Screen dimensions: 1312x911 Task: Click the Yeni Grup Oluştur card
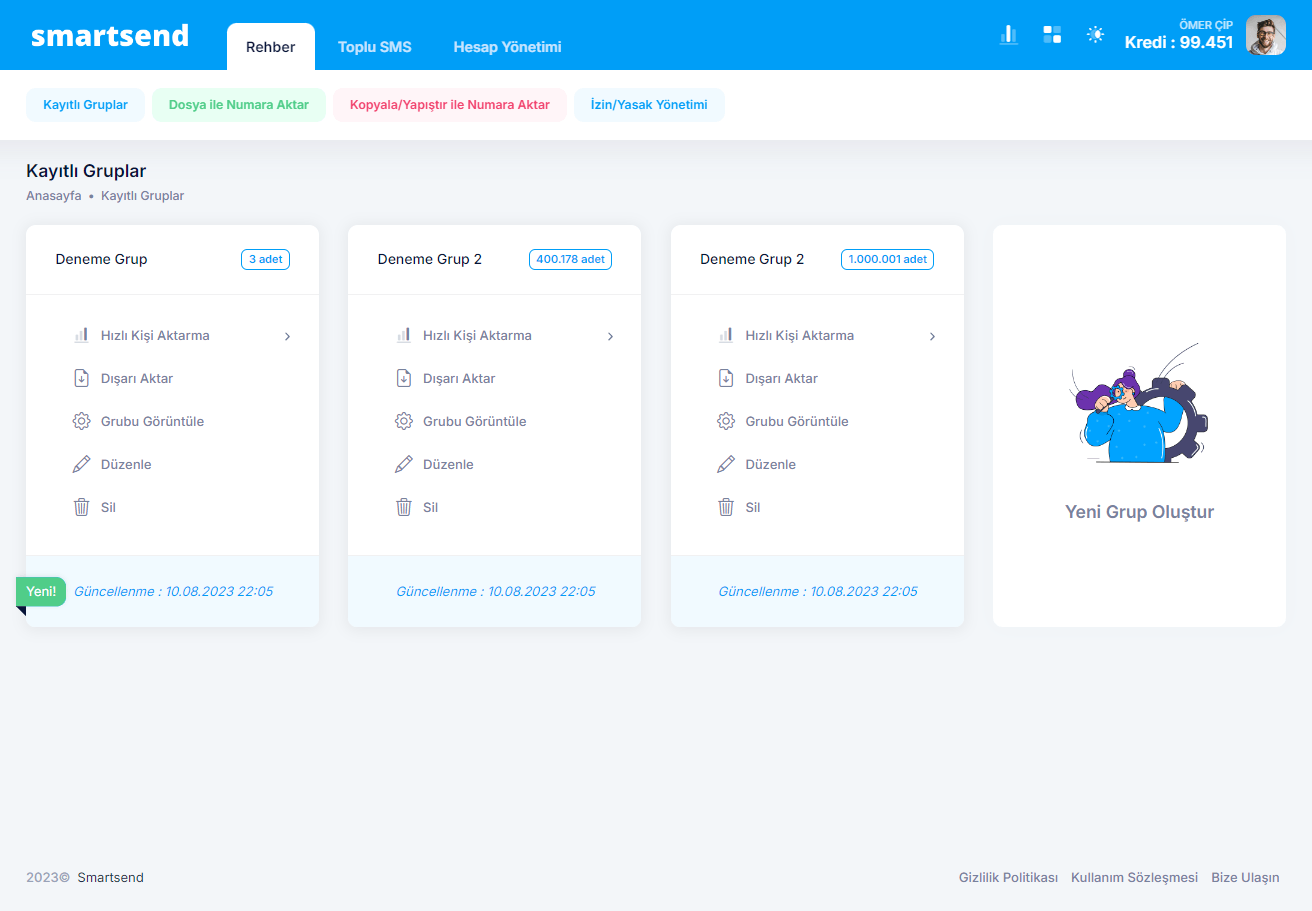click(1139, 512)
